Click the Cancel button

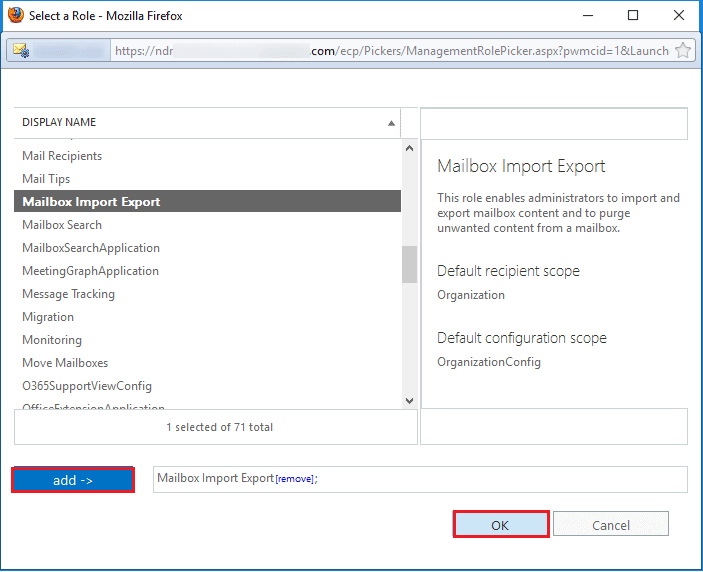pos(611,524)
